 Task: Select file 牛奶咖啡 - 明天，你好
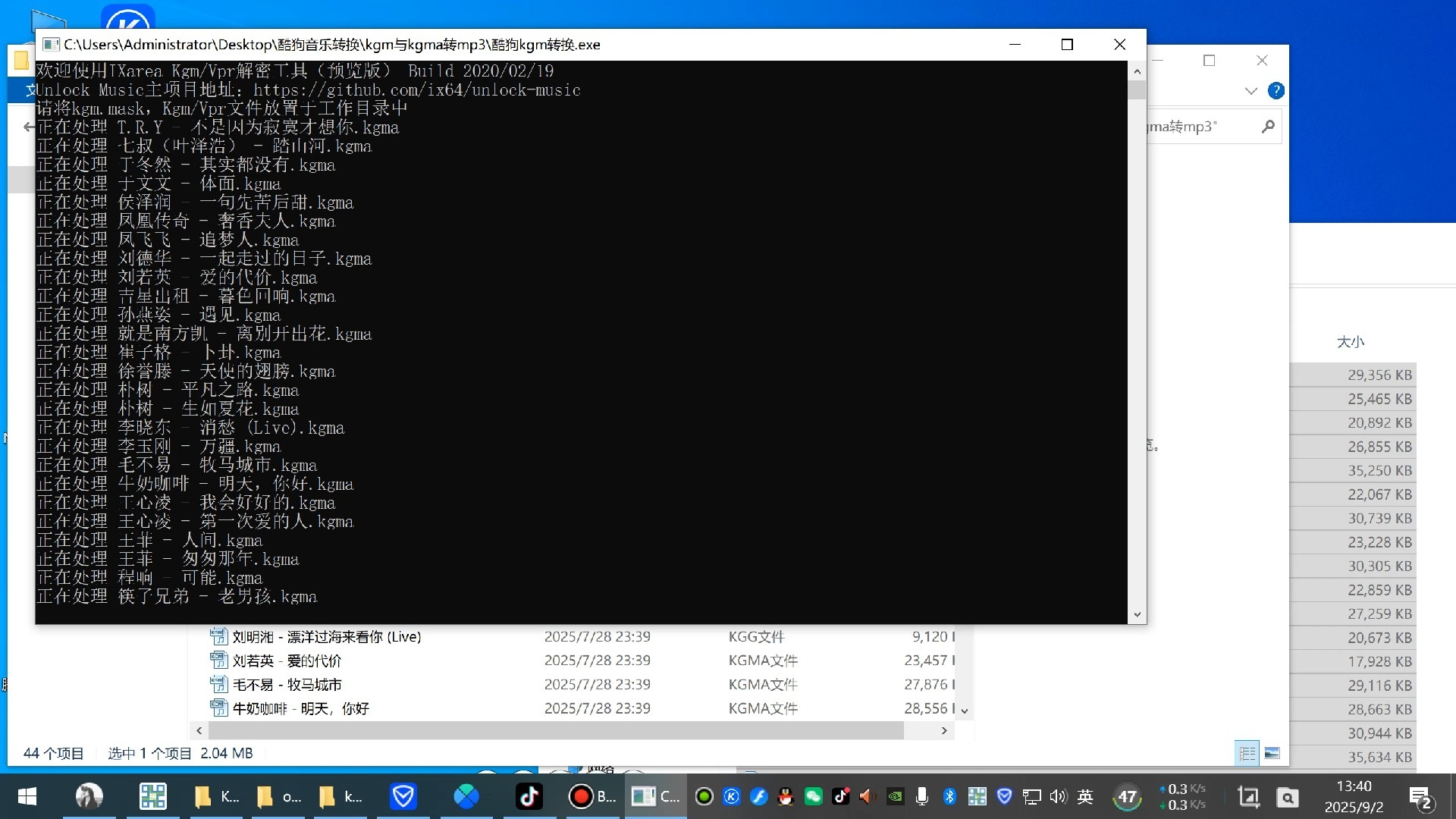tap(300, 708)
